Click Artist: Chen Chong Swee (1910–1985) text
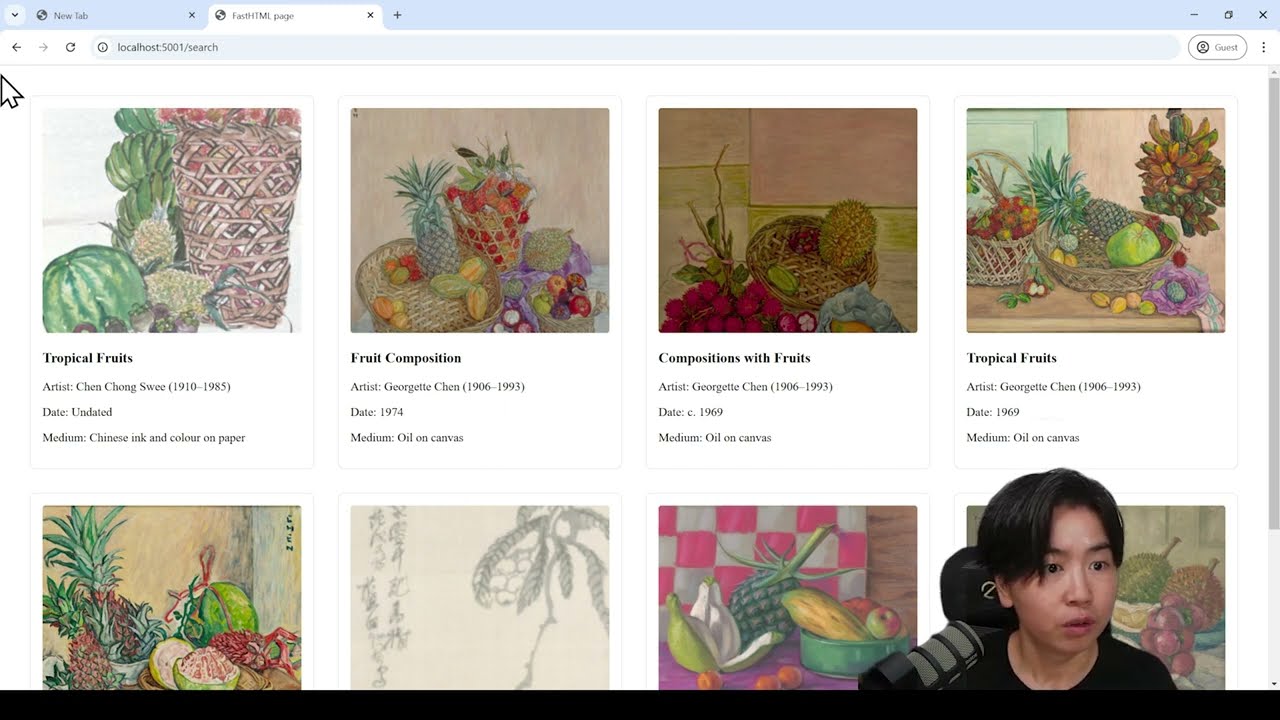Screen dimensions: 1280x720 pos(137,387)
